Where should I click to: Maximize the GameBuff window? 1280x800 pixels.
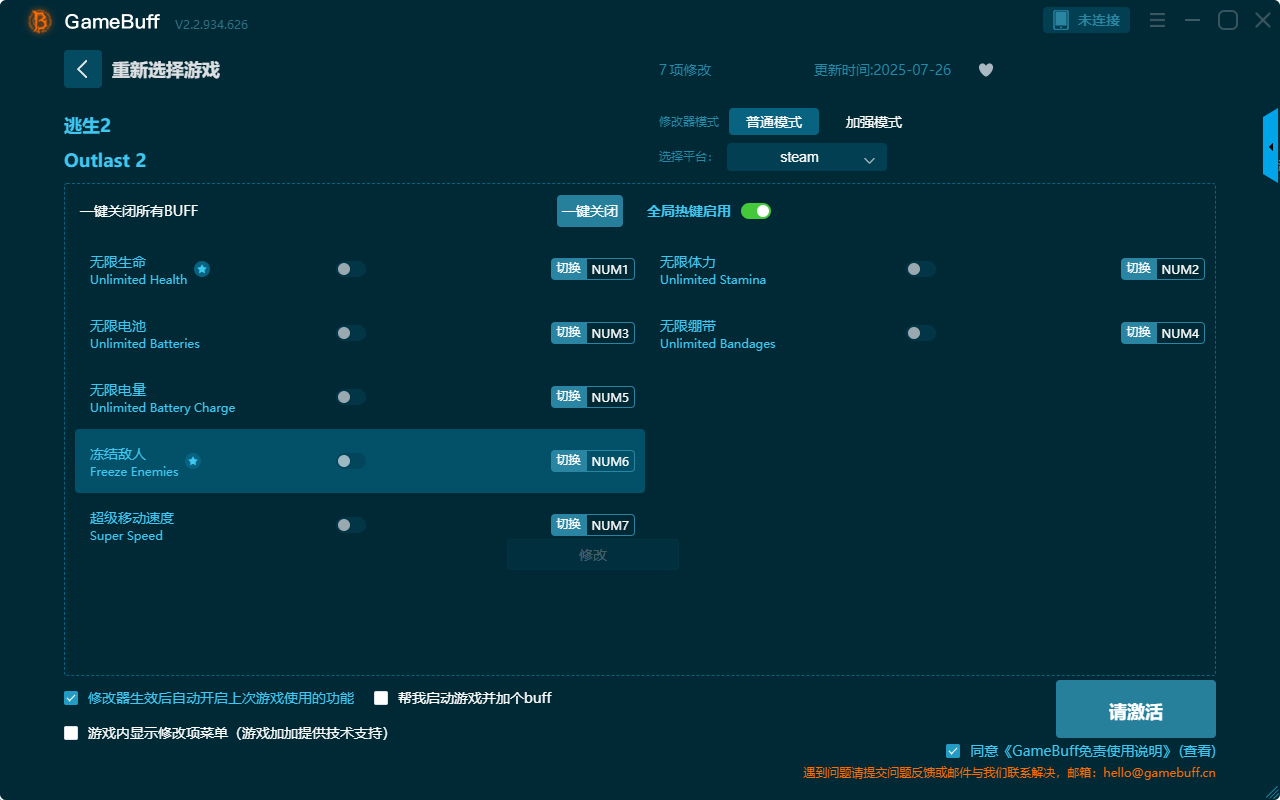point(1228,20)
